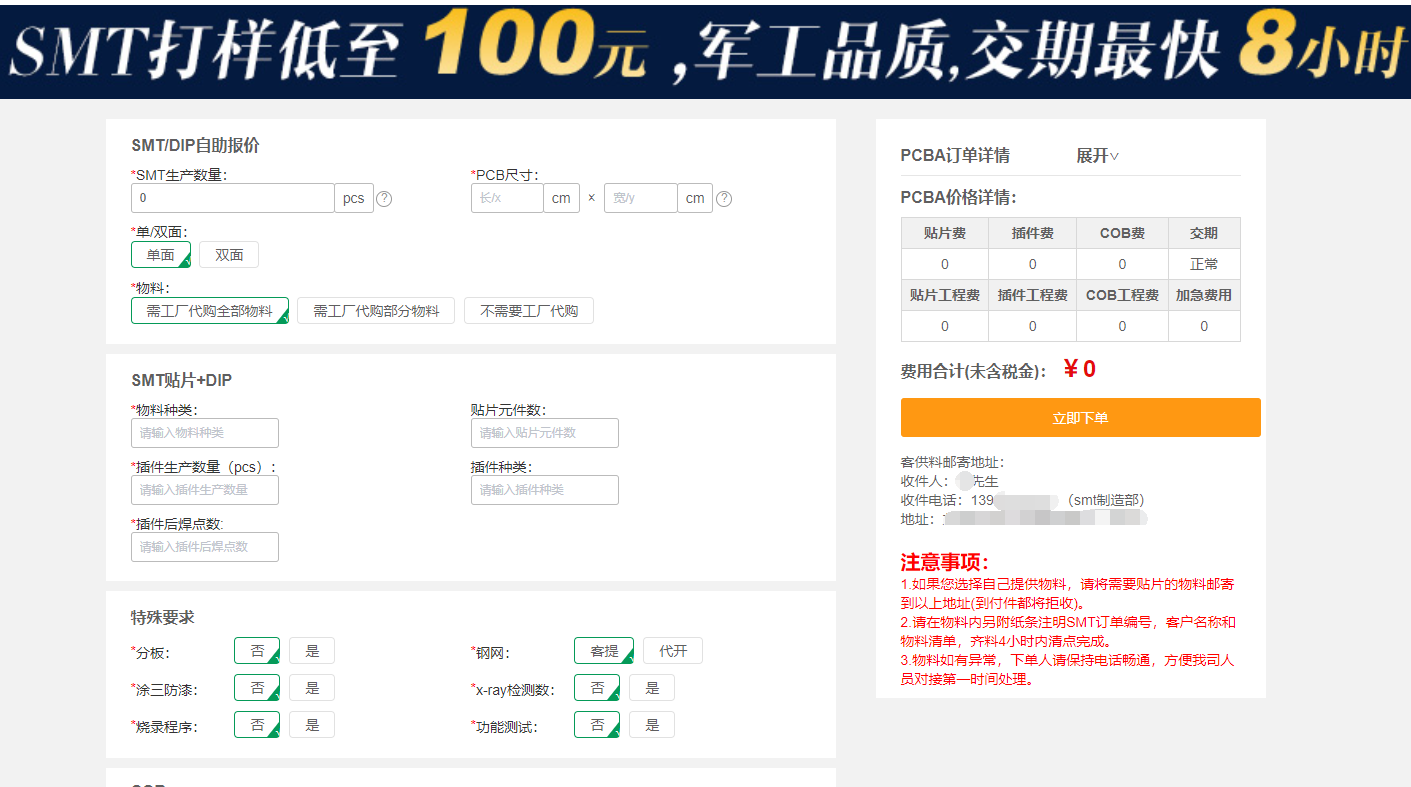Open the PCB尺寸 help tooltip icon

tap(723, 198)
